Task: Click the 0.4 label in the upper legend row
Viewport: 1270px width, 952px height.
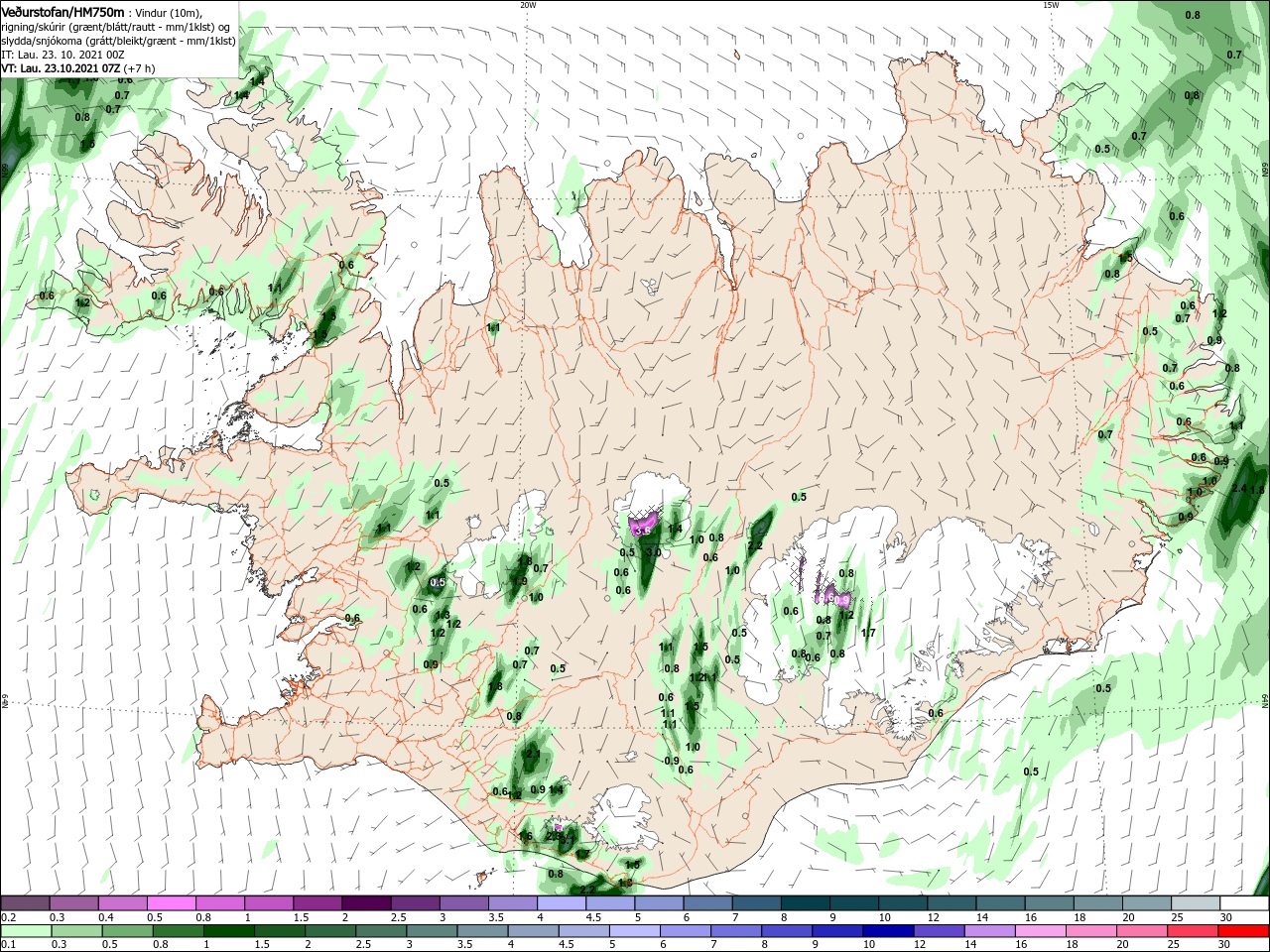Action: tap(106, 917)
